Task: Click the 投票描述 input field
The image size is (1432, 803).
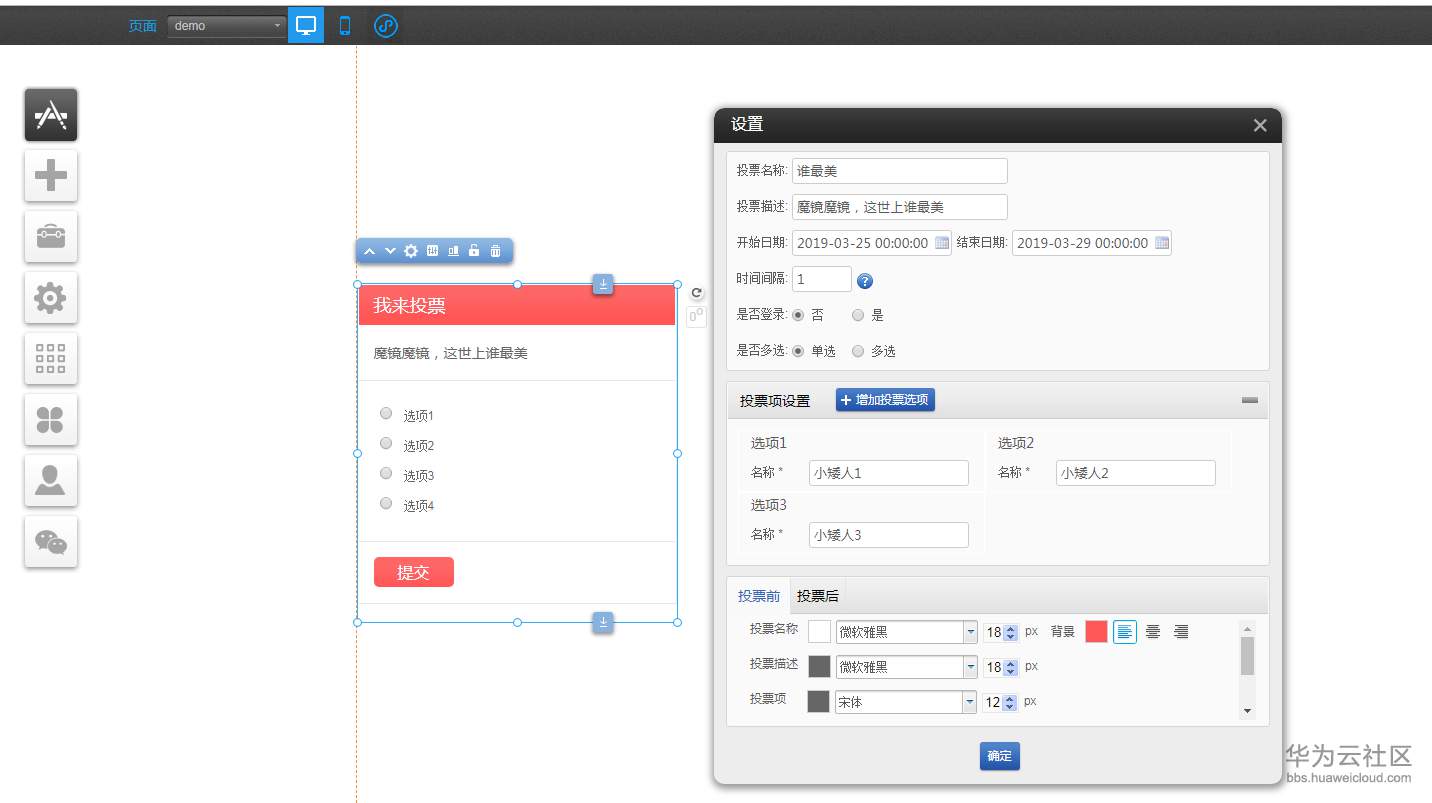Action: 900,207
